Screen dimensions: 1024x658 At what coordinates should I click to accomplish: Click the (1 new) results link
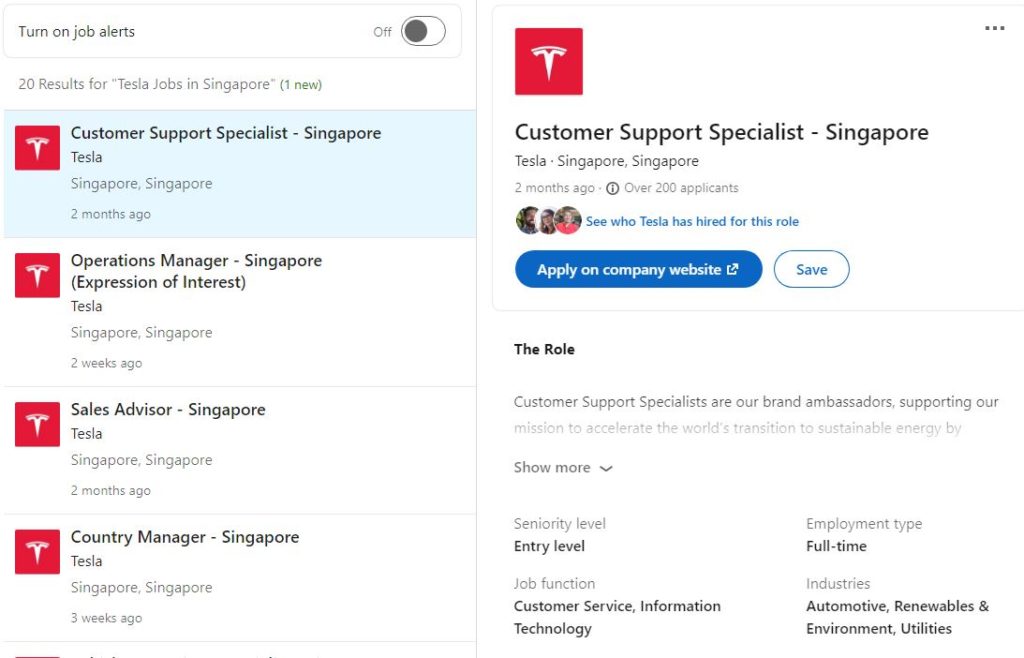point(299,84)
